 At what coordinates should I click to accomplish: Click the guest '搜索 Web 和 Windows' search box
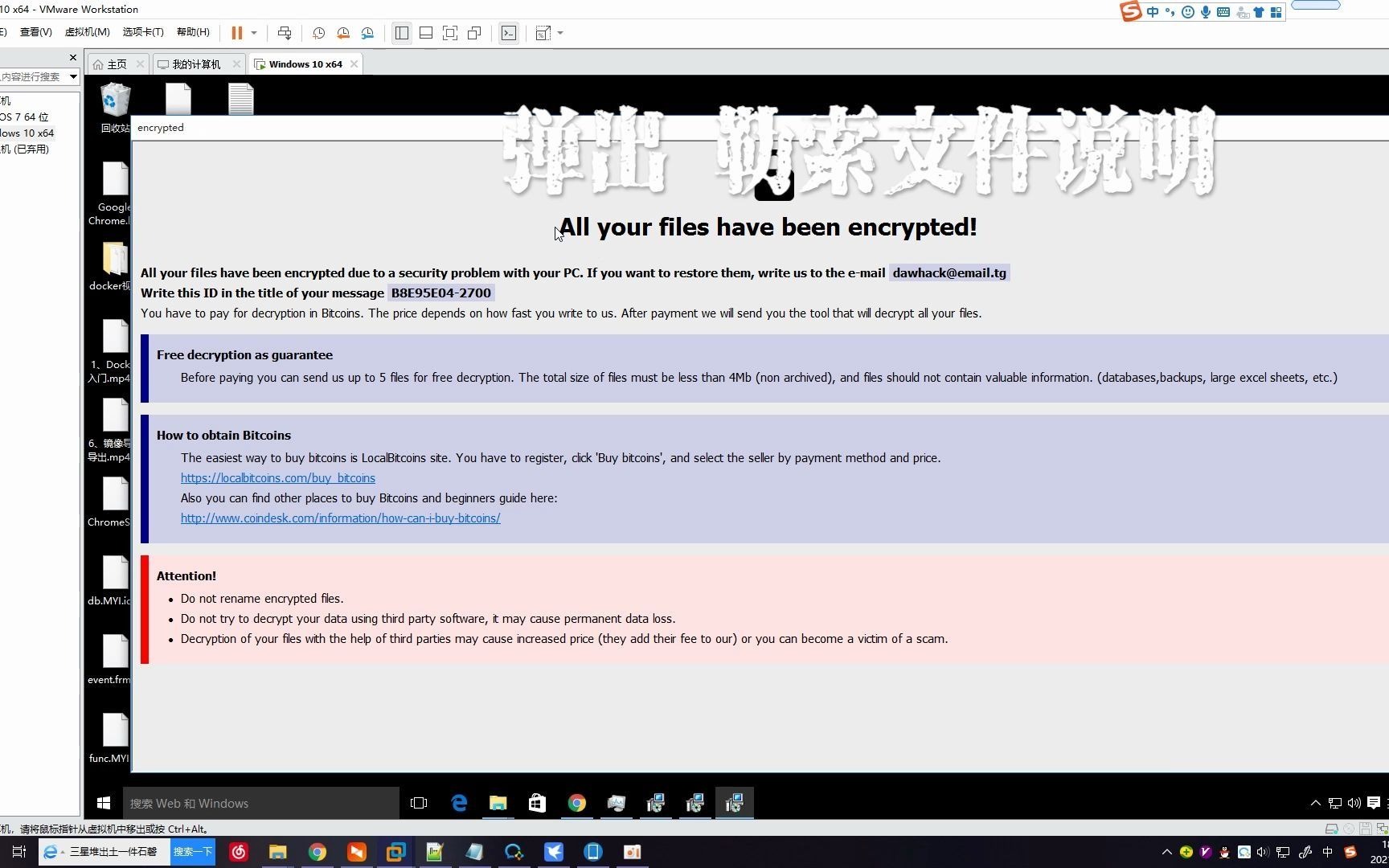tap(260, 803)
